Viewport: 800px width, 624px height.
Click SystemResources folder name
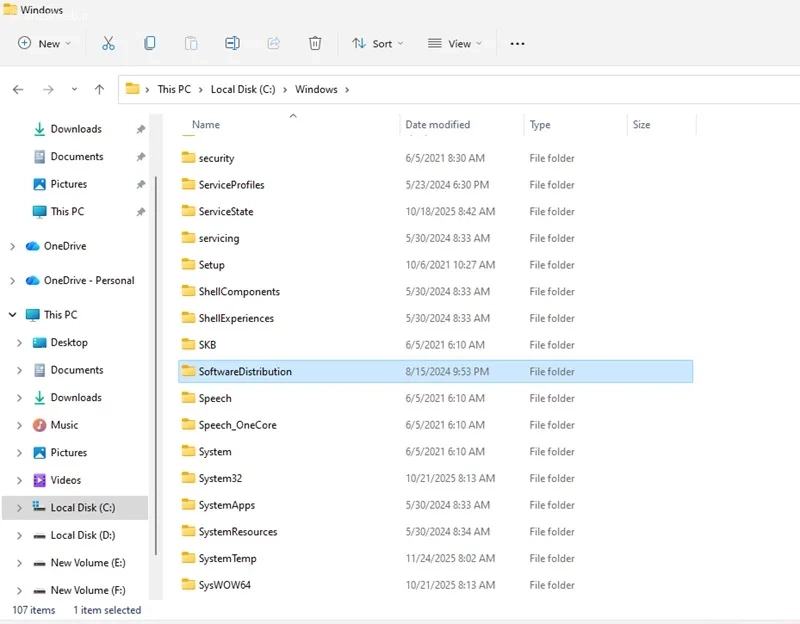[x=238, y=532]
